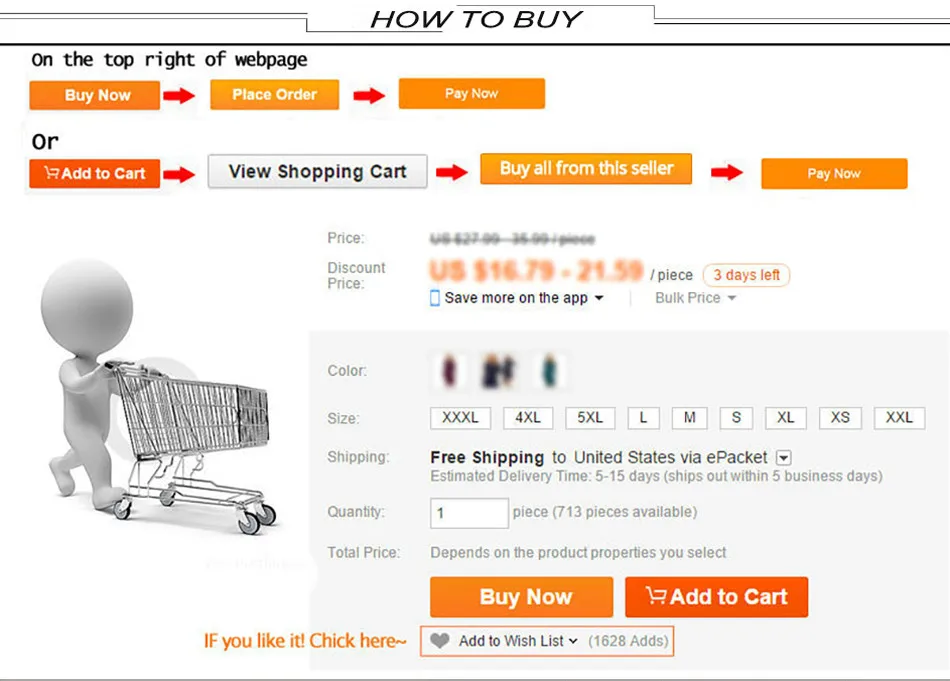Choose size XS option

click(x=840, y=417)
